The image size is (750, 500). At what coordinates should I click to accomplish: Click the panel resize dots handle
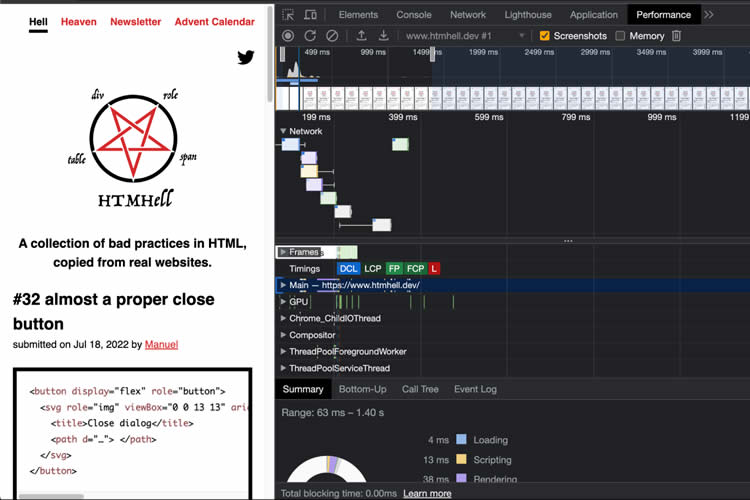pos(568,241)
